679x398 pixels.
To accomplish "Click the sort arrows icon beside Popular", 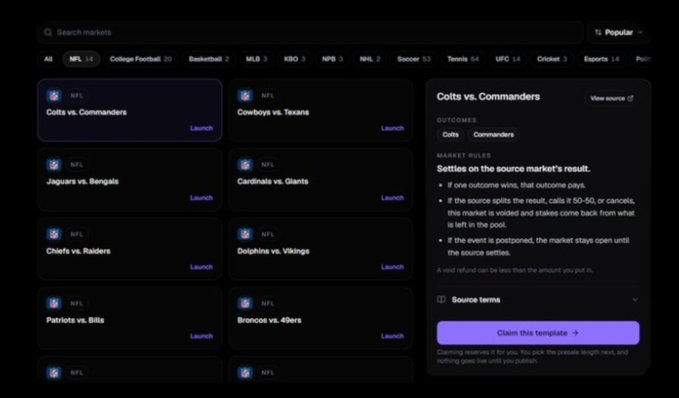I will tap(598, 32).
